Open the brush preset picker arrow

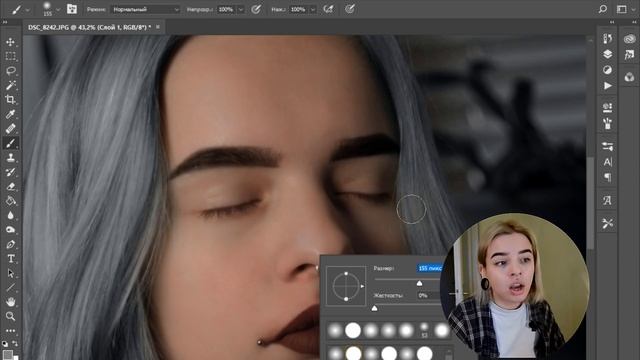click(58, 9)
